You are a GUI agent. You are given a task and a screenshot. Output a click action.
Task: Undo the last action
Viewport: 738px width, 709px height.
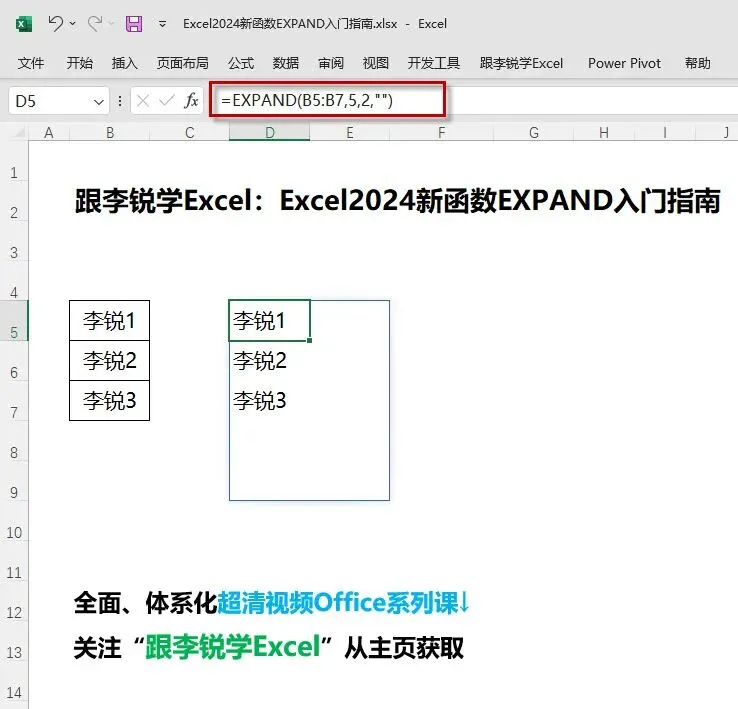click(56, 23)
